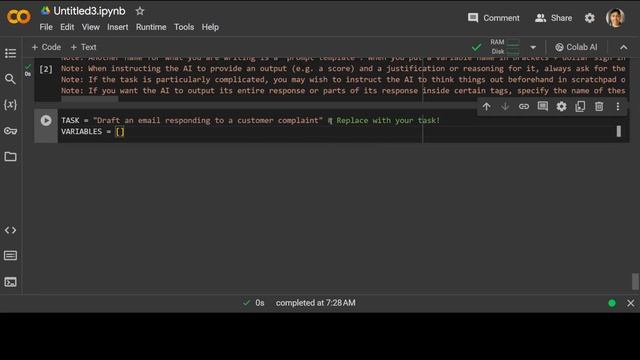Image resolution: width=640 pixels, height=360 pixels.
Task: Open the Files folder panel
Action: click(x=11, y=156)
